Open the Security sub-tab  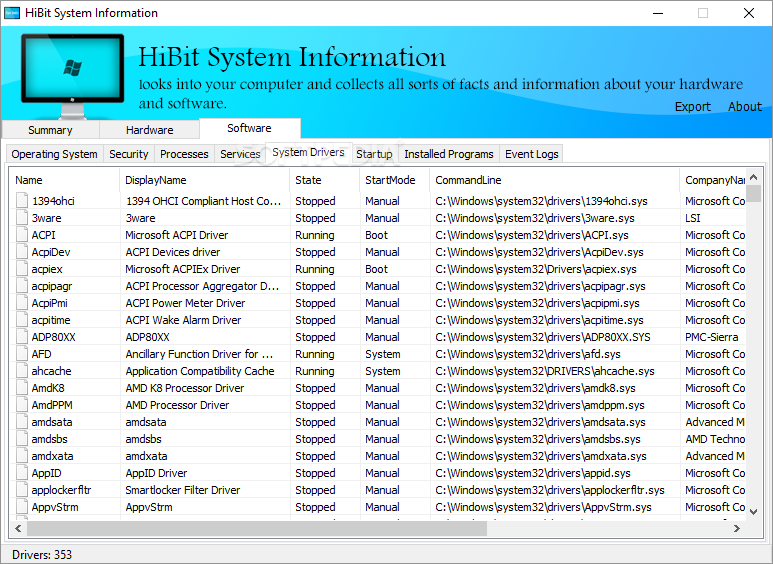(x=129, y=154)
